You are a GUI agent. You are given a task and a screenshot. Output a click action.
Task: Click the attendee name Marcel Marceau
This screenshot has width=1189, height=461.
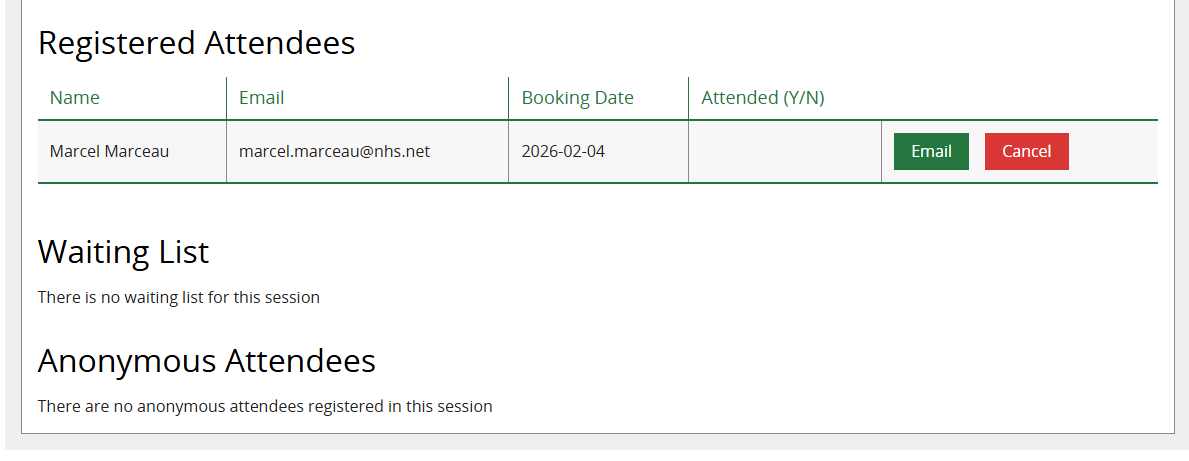(109, 152)
